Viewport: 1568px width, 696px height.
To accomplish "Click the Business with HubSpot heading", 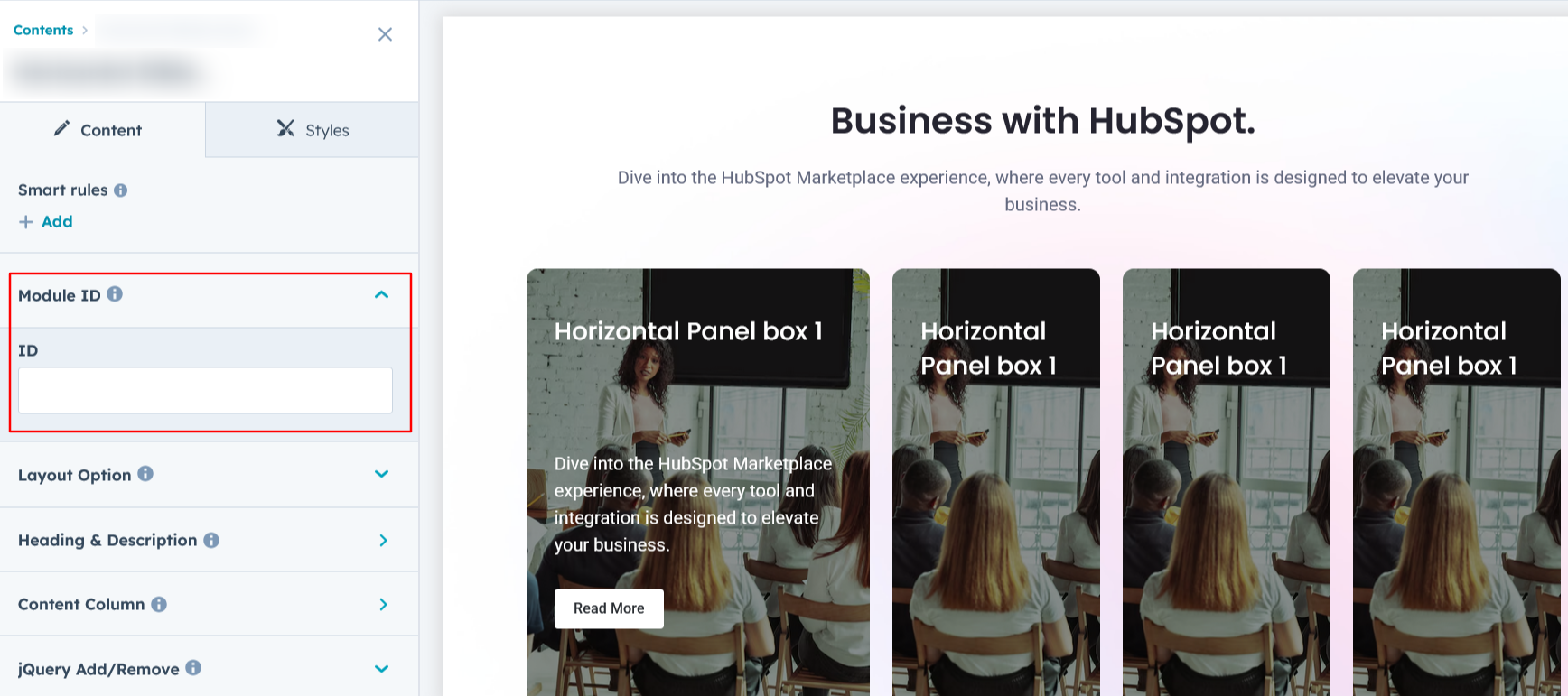I will click(x=1042, y=121).
